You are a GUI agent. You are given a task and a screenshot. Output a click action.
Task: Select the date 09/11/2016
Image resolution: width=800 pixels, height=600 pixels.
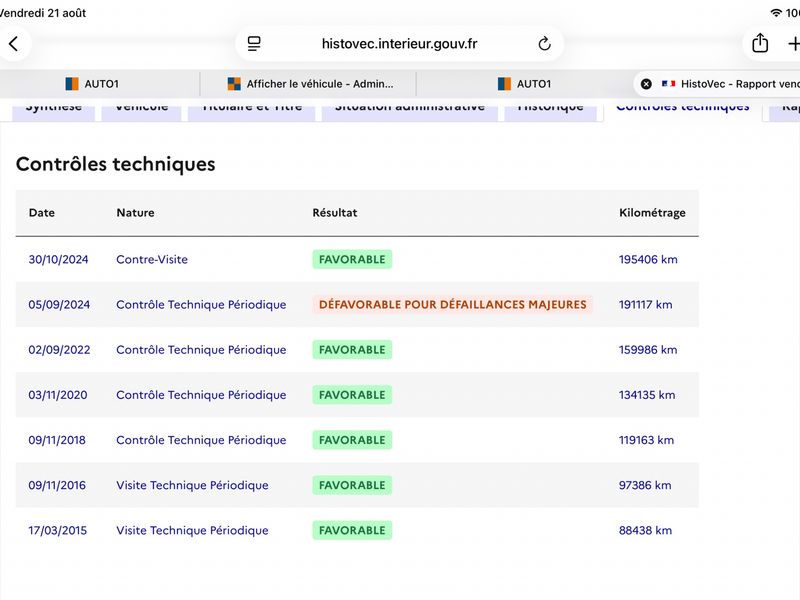point(57,485)
